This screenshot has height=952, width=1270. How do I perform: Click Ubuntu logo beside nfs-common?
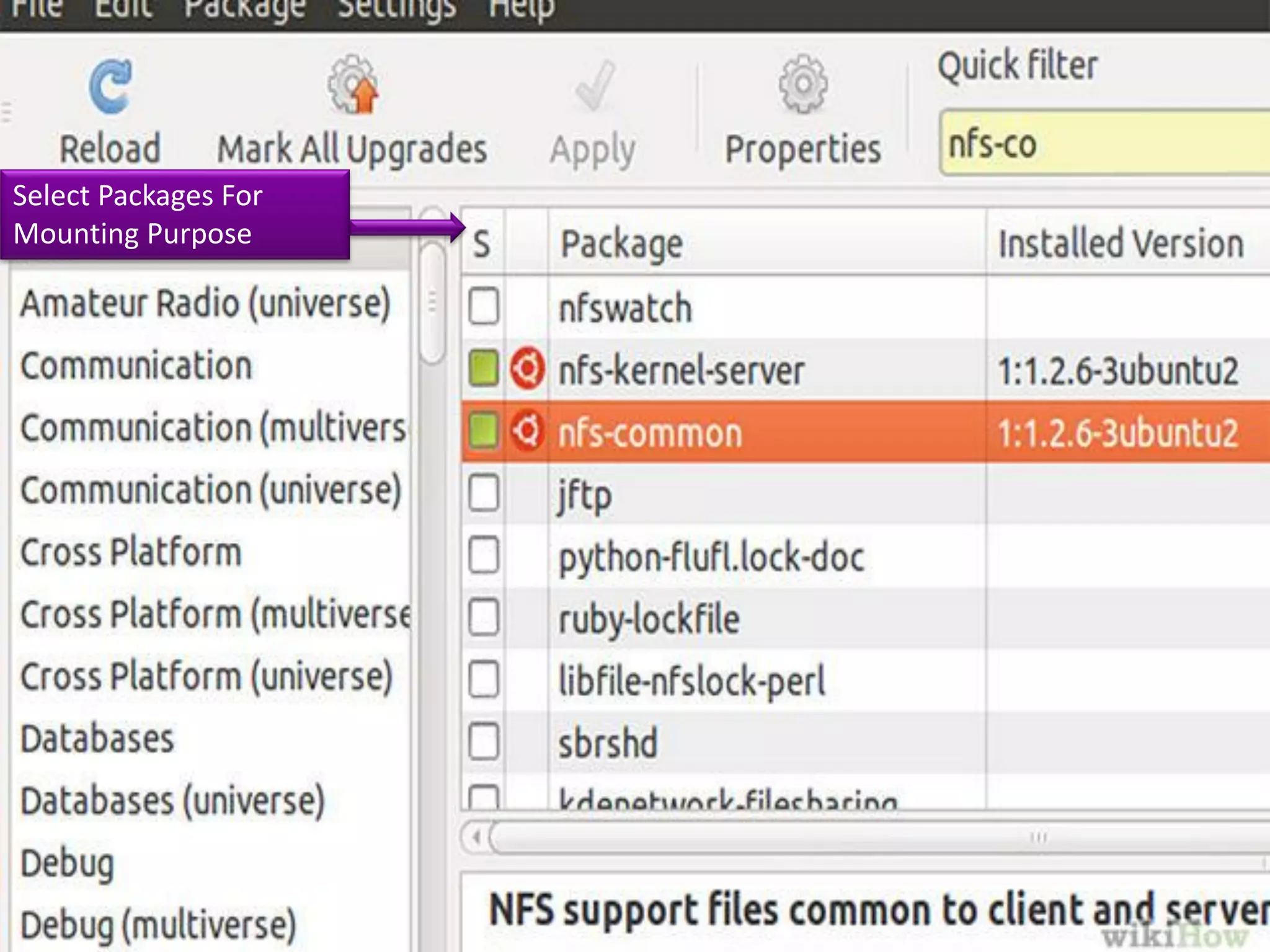pos(527,430)
